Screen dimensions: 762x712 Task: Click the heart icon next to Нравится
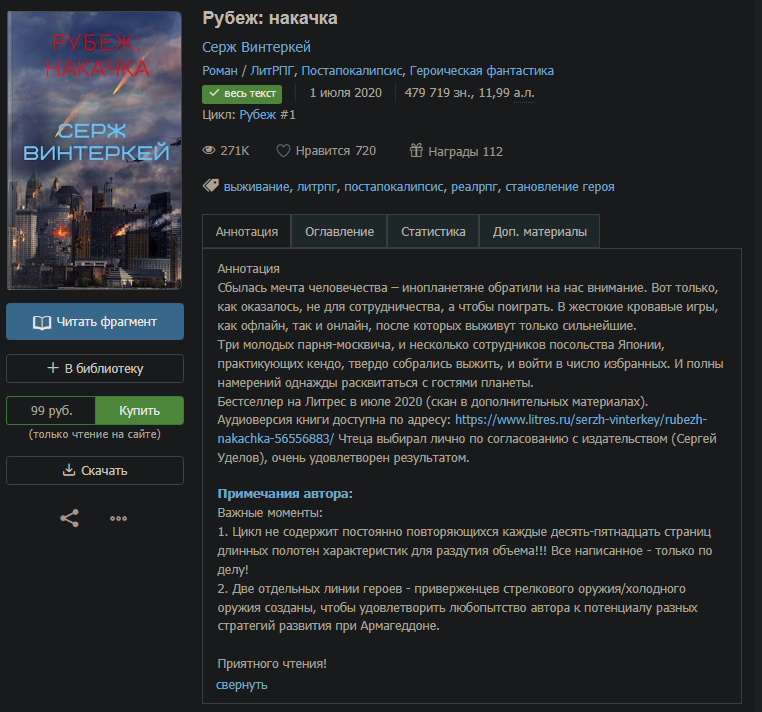(283, 151)
